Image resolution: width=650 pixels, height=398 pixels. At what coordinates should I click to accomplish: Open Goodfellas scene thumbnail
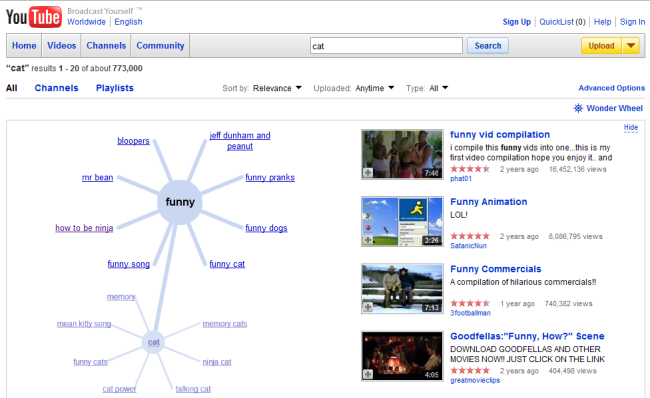tap(402, 356)
